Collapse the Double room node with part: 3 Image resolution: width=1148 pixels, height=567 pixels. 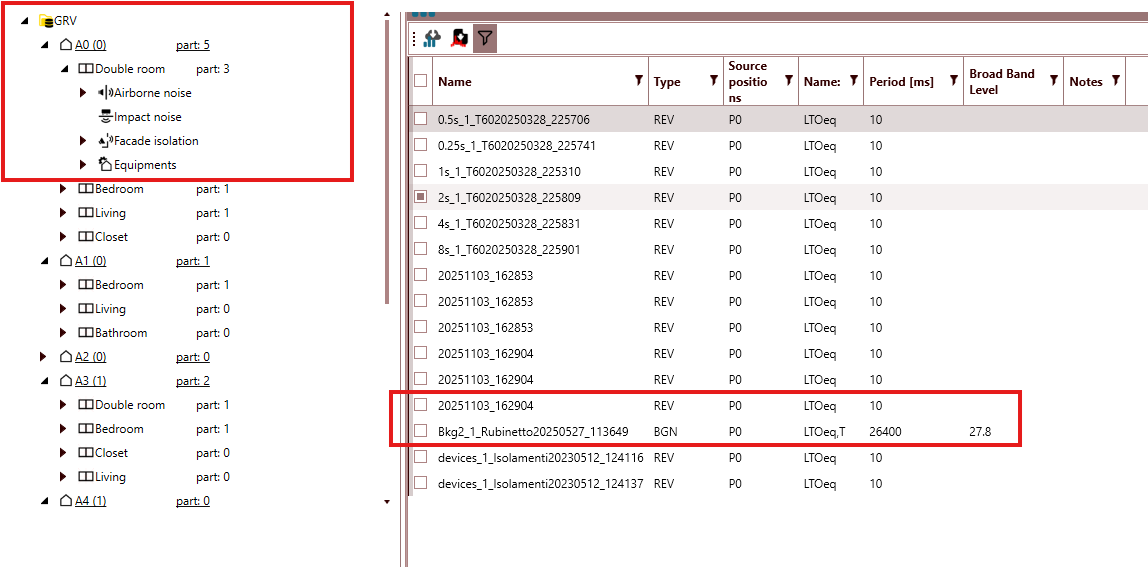pyautogui.click(x=64, y=69)
